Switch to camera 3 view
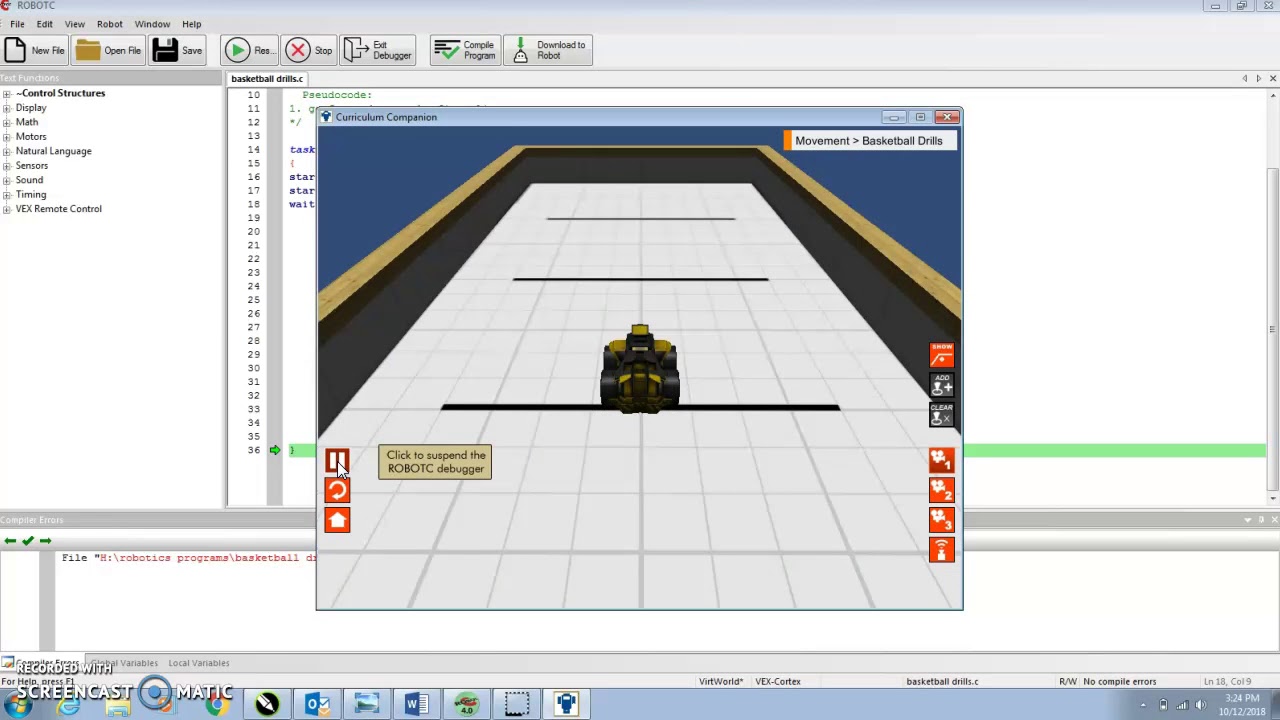1280x720 pixels. pos(942,520)
